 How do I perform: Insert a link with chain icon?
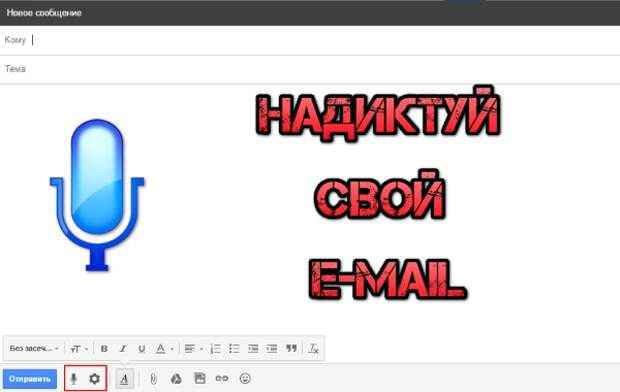pyautogui.click(x=222, y=379)
